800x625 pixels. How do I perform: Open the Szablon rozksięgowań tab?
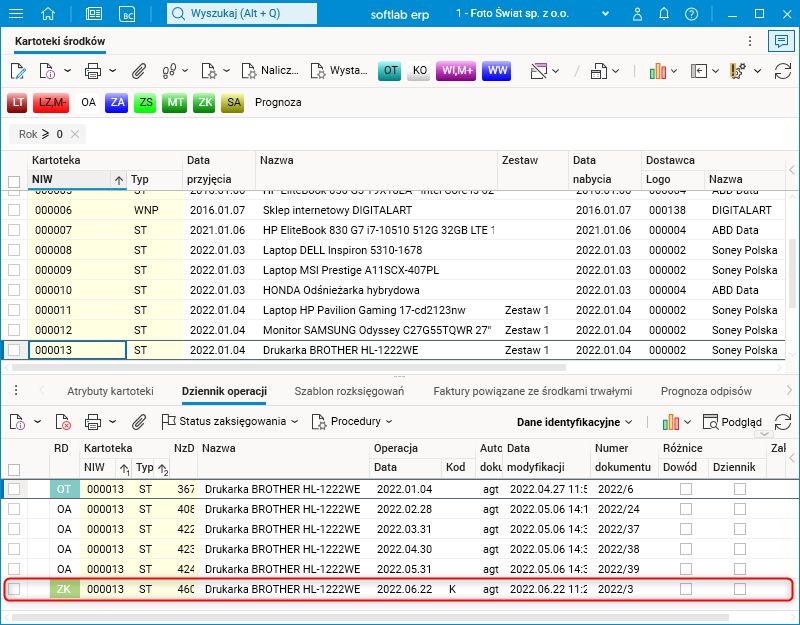pyautogui.click(x=349, y=391)
